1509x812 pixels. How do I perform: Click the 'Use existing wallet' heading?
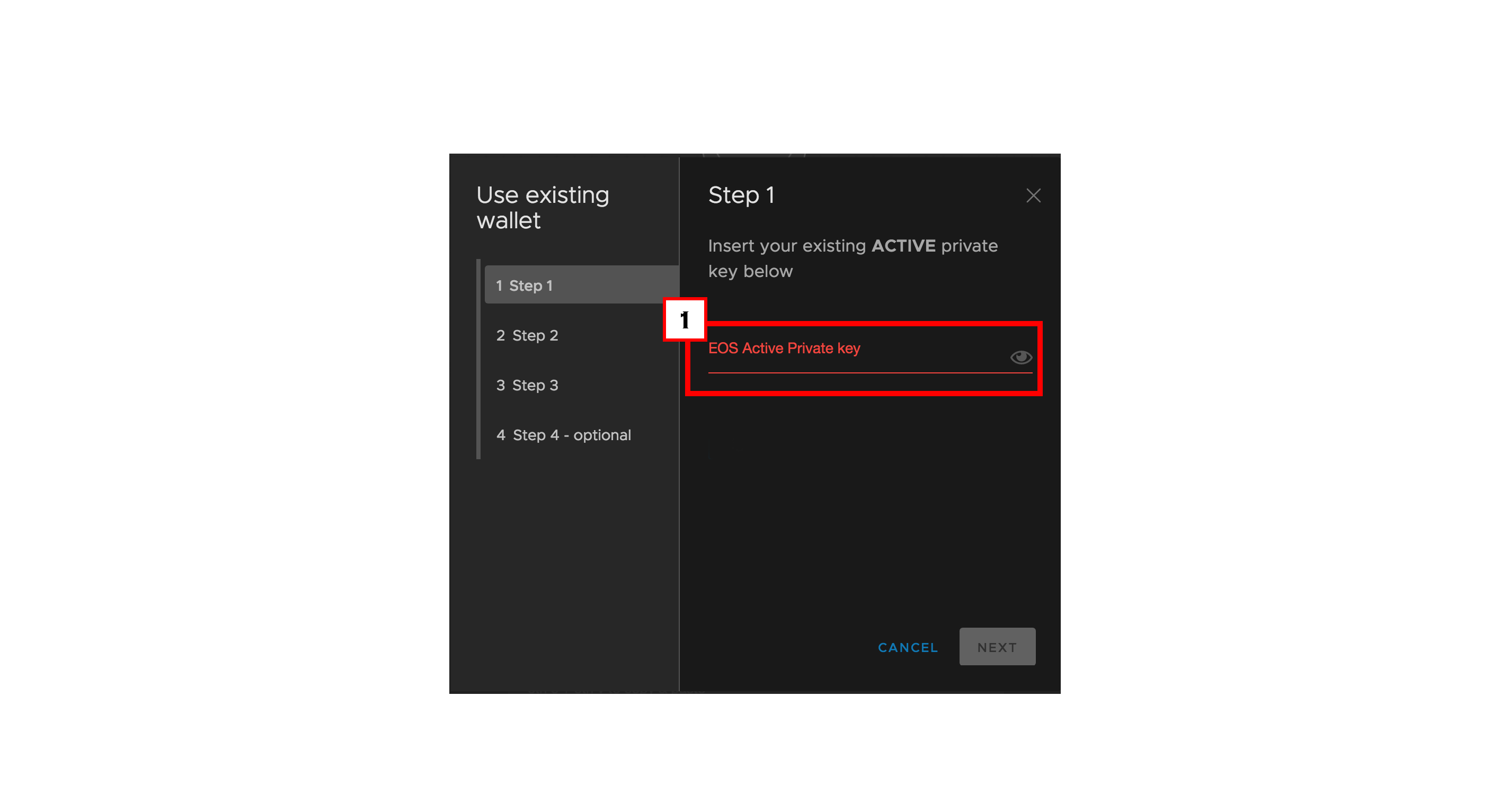[x=543, y=207]
